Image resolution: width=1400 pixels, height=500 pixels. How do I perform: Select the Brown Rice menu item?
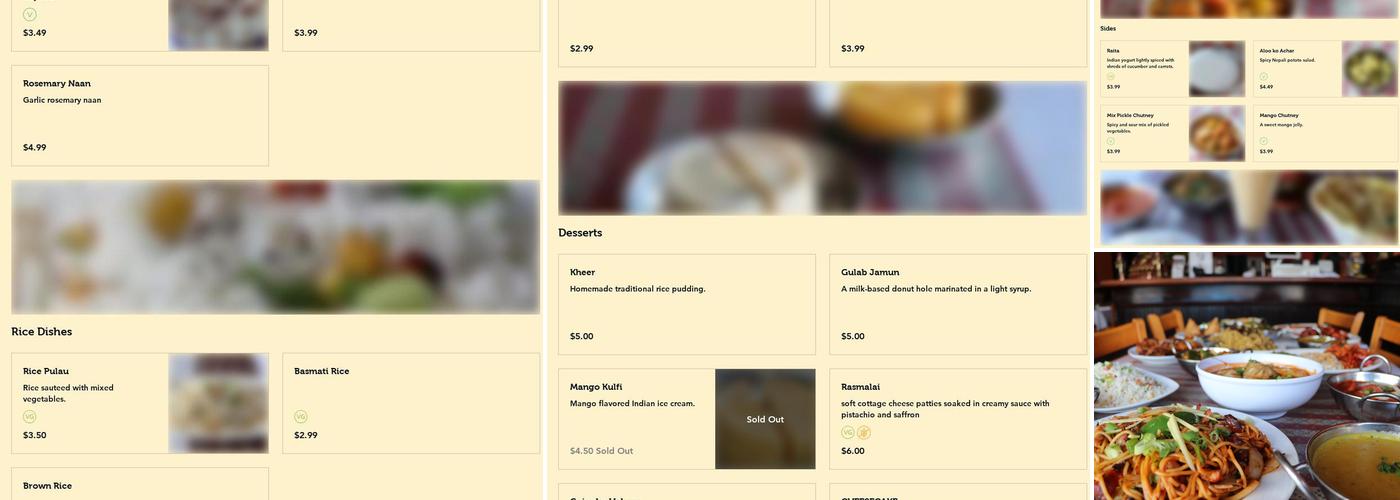tap(140, 484)
